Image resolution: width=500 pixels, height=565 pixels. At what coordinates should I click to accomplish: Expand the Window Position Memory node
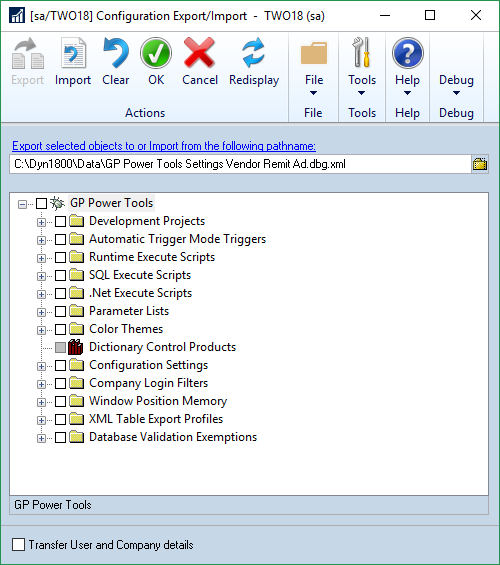click(41, 402)
